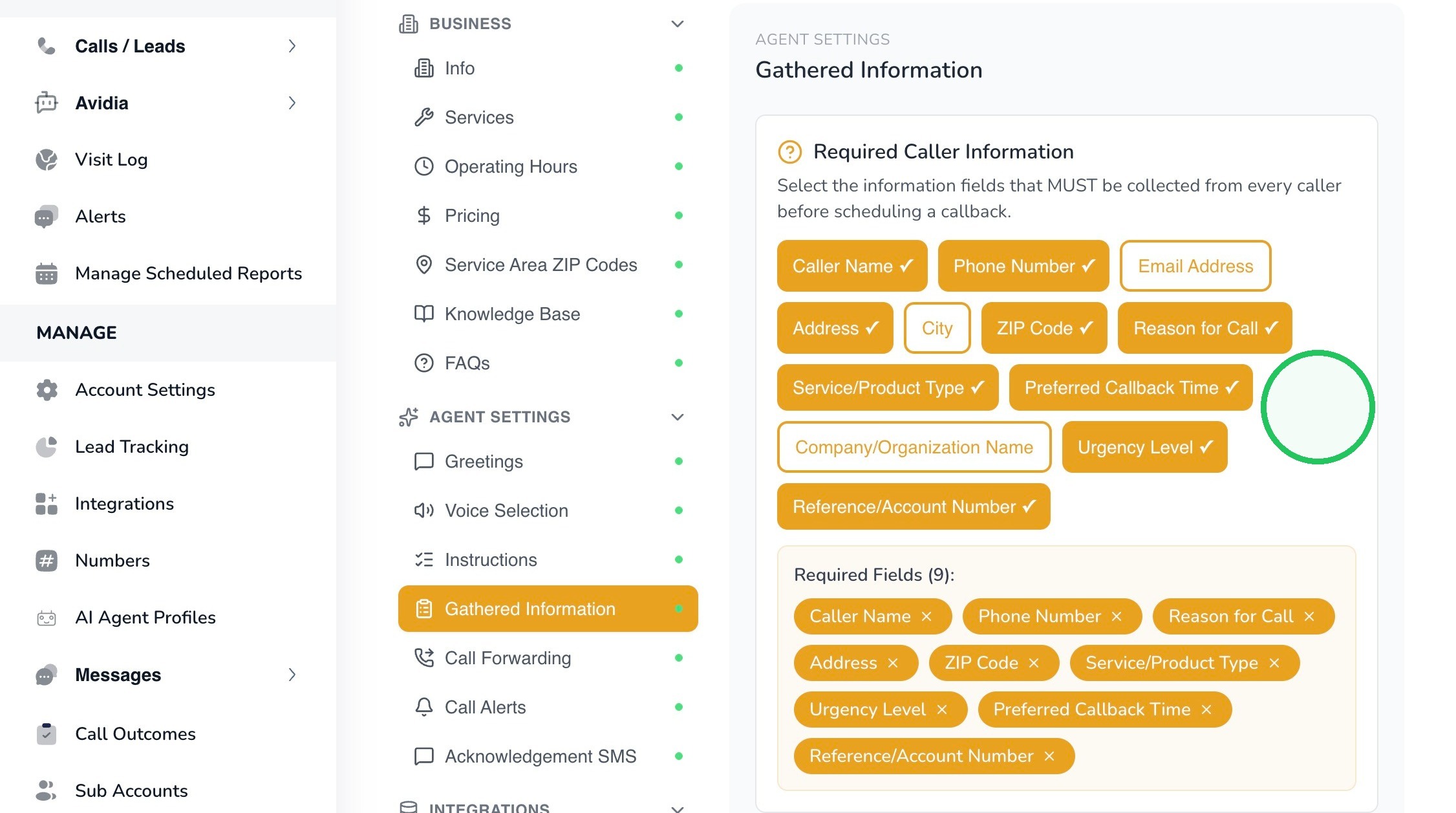
Task: Open the Knowledge Base menu item
Action: [x=548, y=314]
